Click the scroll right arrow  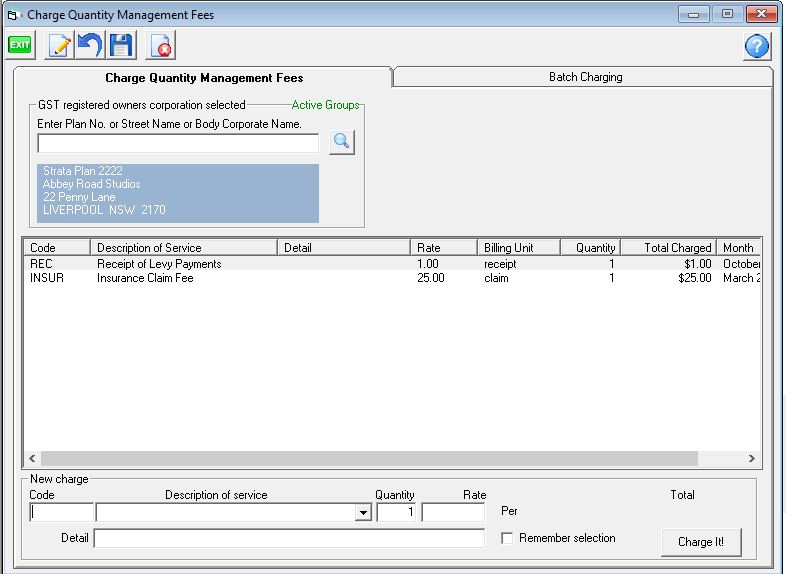coord(751,458)
